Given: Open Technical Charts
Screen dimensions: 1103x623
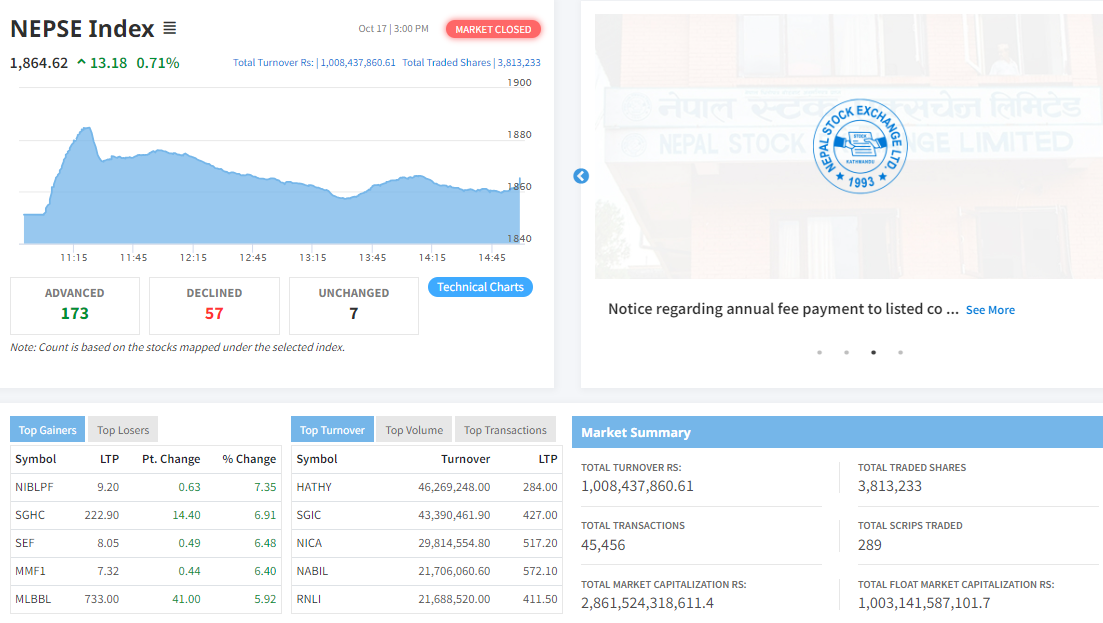Looking at the screenshot, I should [480, 287].
